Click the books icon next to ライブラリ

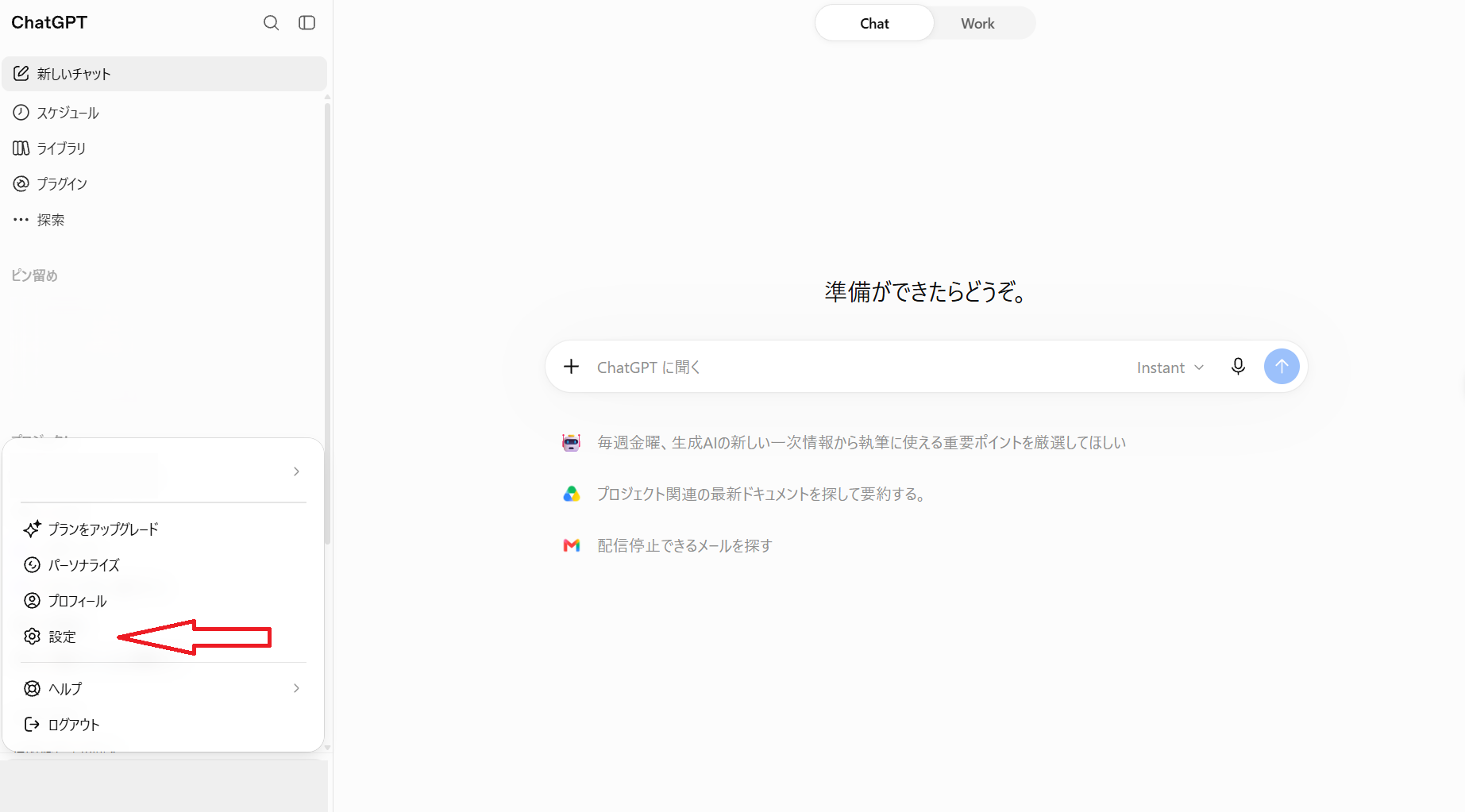[x=21, y=148]
